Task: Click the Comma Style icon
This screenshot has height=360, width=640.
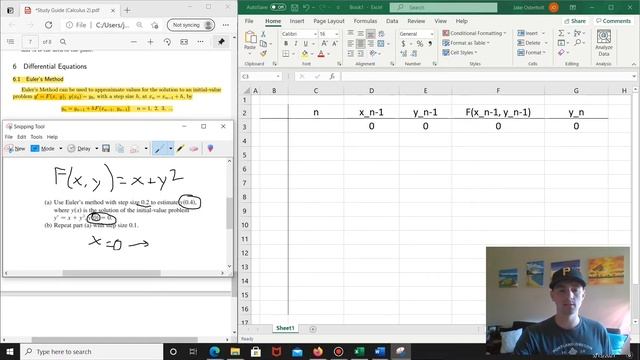Action: tap(430, 44)
